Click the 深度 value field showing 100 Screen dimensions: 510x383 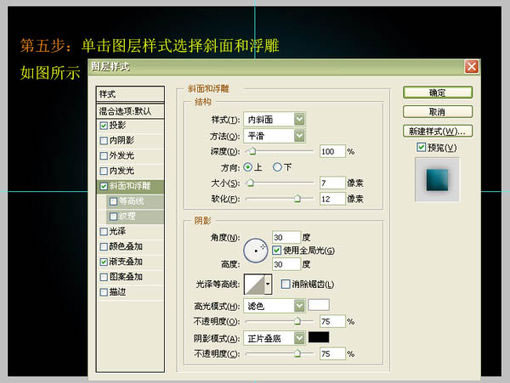click(332, 152)
